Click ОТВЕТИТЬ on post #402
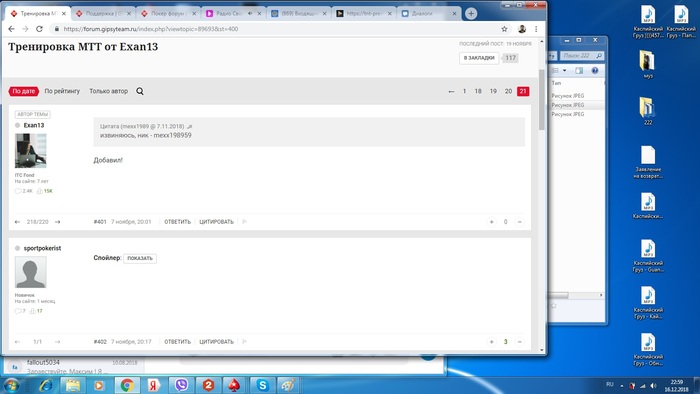Image resolution: width=700 pixels, height=394 pixels. tap(177, 342)
